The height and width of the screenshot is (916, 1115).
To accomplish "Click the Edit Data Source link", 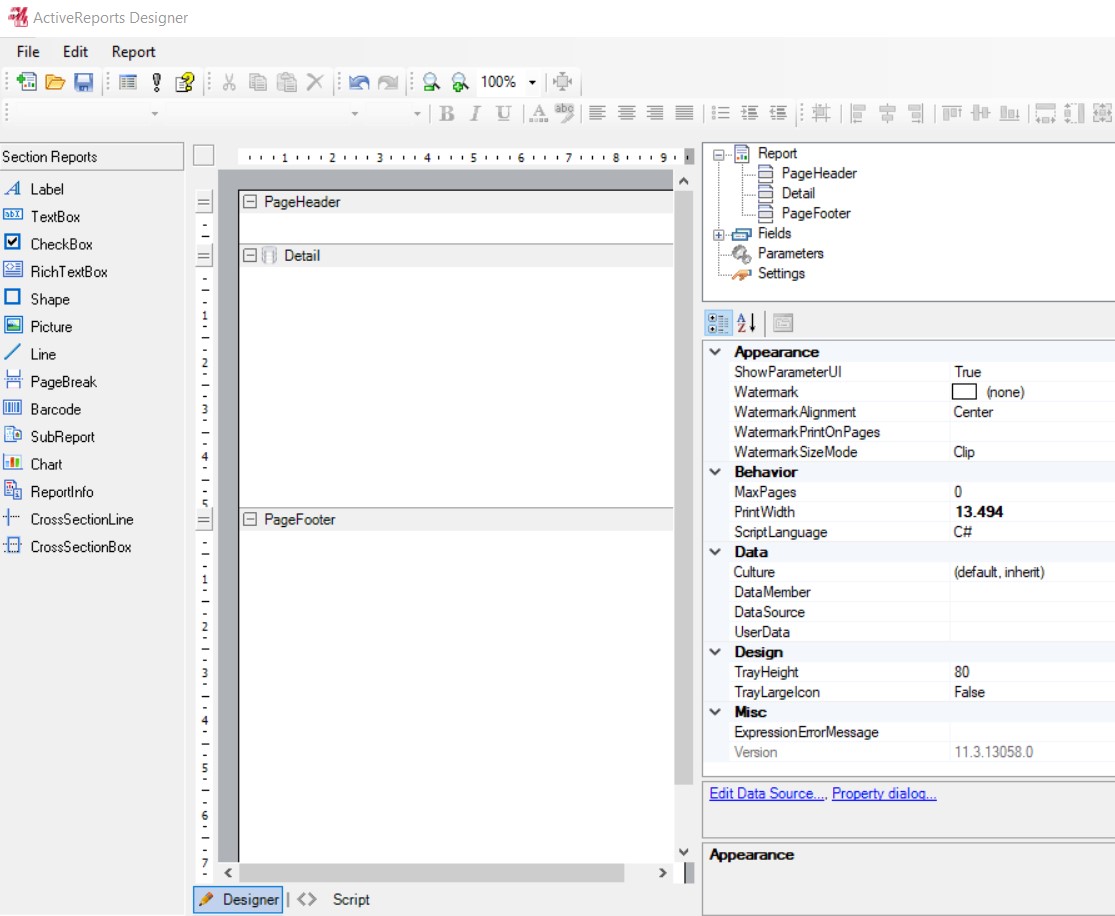I will (x=767, y=794).
